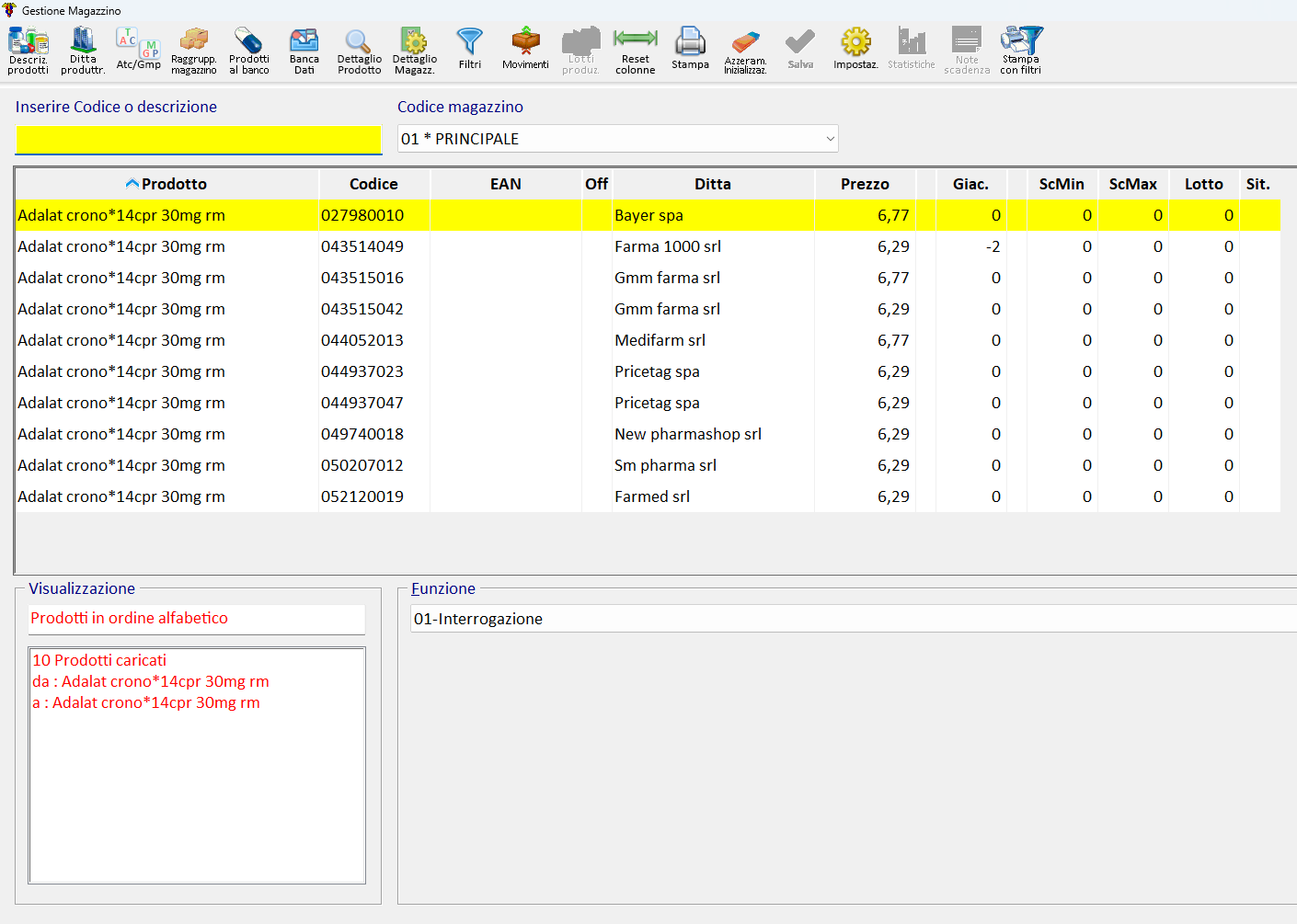Sort by the EAN column header
This screenshot has width=1297, height=924.
tap(505, 184)
